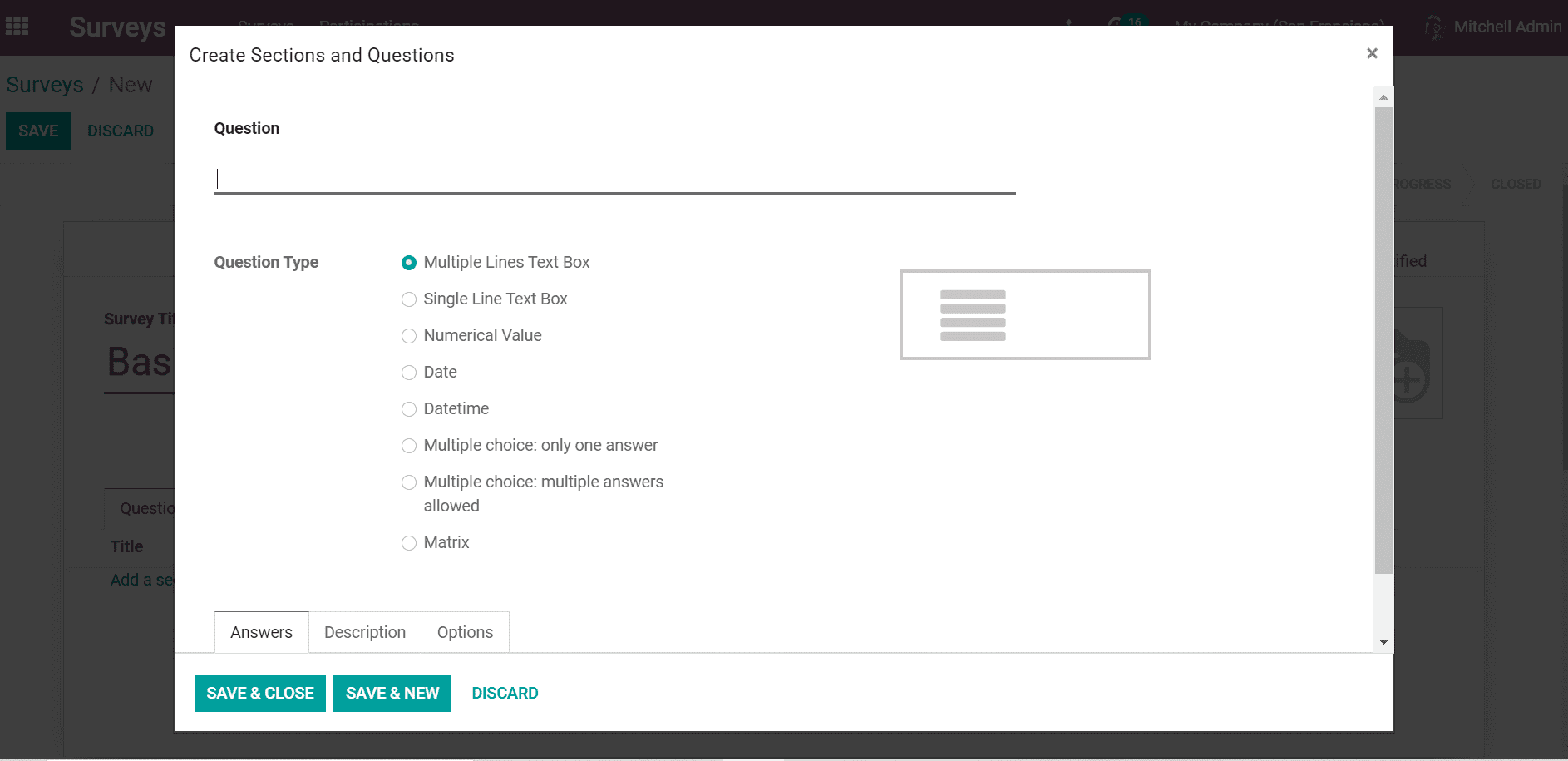Switch to the Answers tab
The height and width of the screenshot is (761, 1568).
(x=262, y=632)
